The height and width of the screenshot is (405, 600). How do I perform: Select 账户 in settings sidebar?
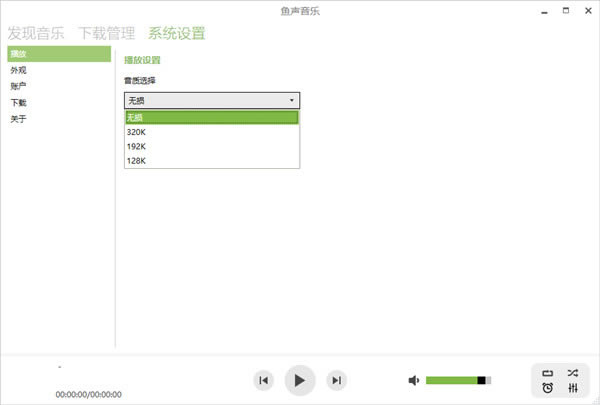(59, 86)
